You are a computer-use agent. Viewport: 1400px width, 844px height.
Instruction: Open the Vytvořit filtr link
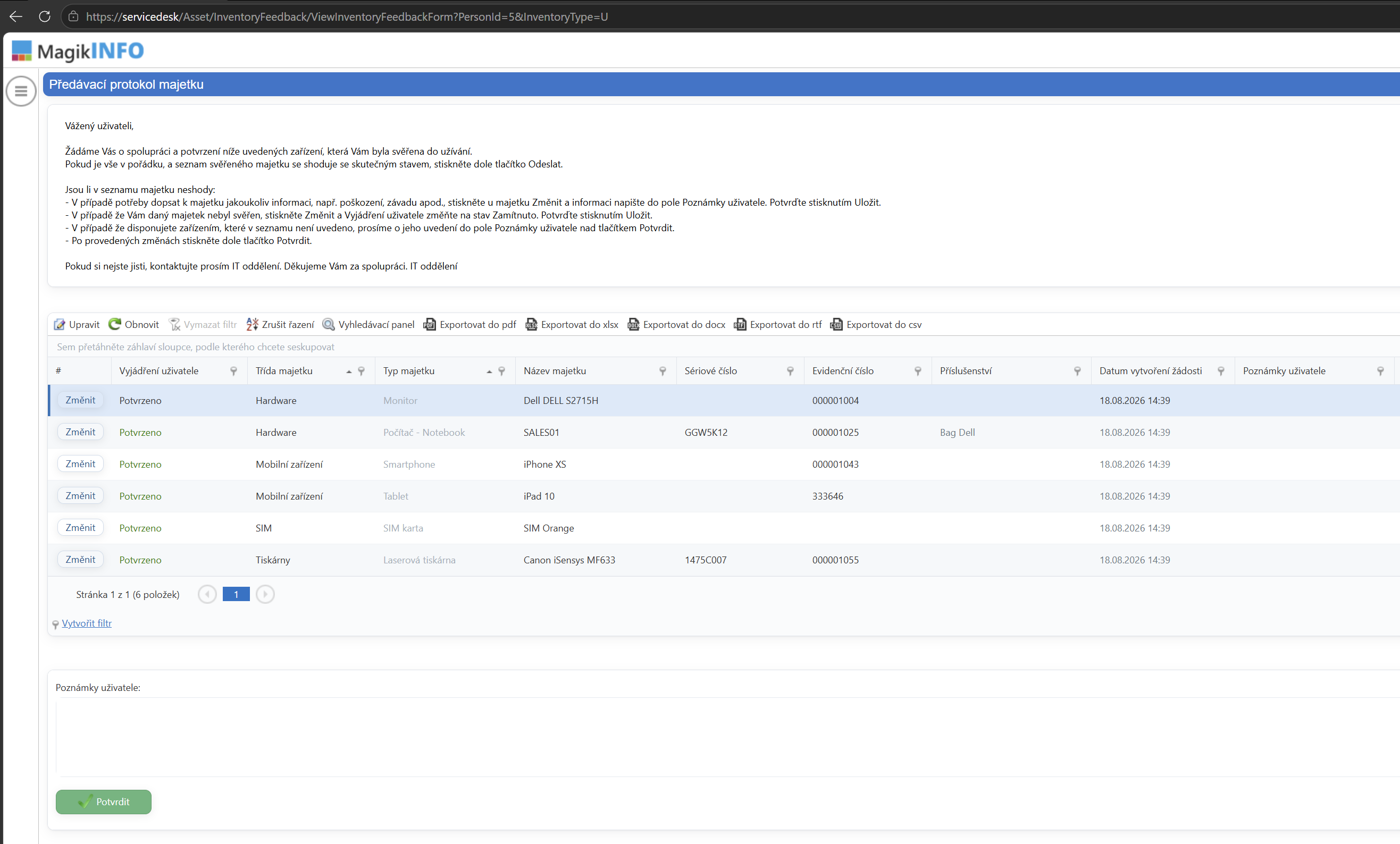(87, 623)
